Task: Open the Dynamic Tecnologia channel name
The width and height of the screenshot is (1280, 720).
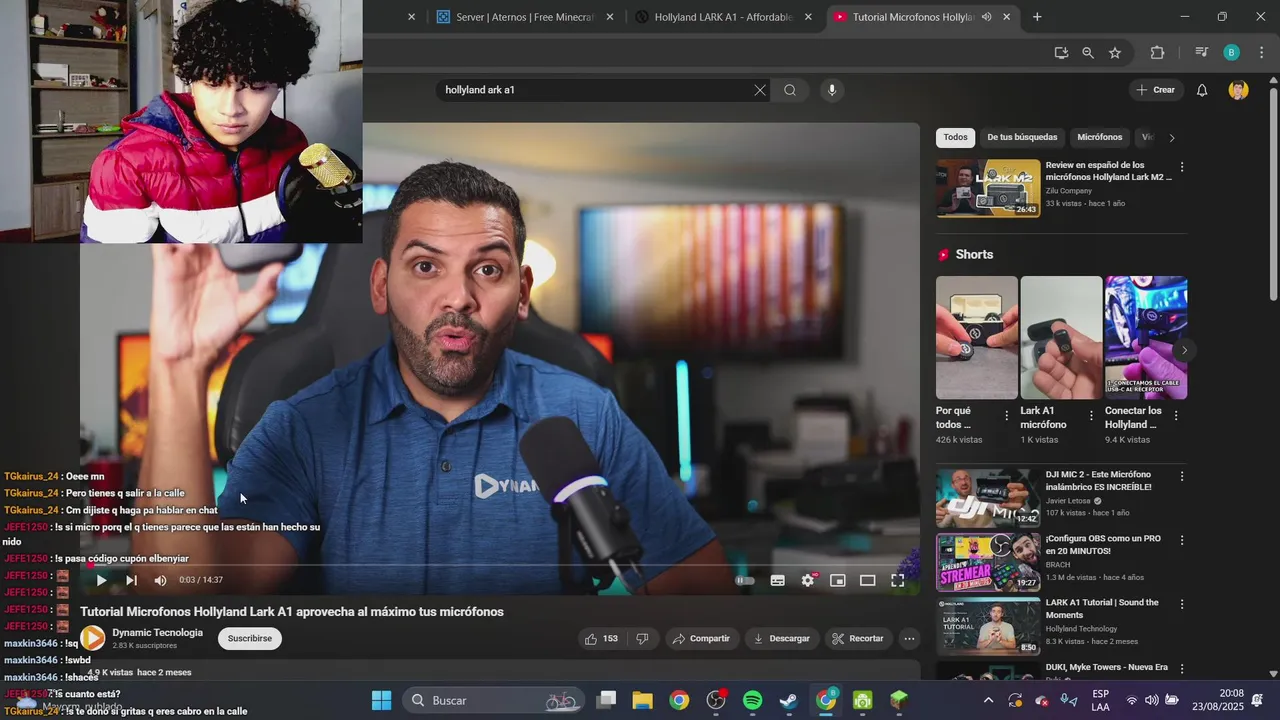Action: 157,632
